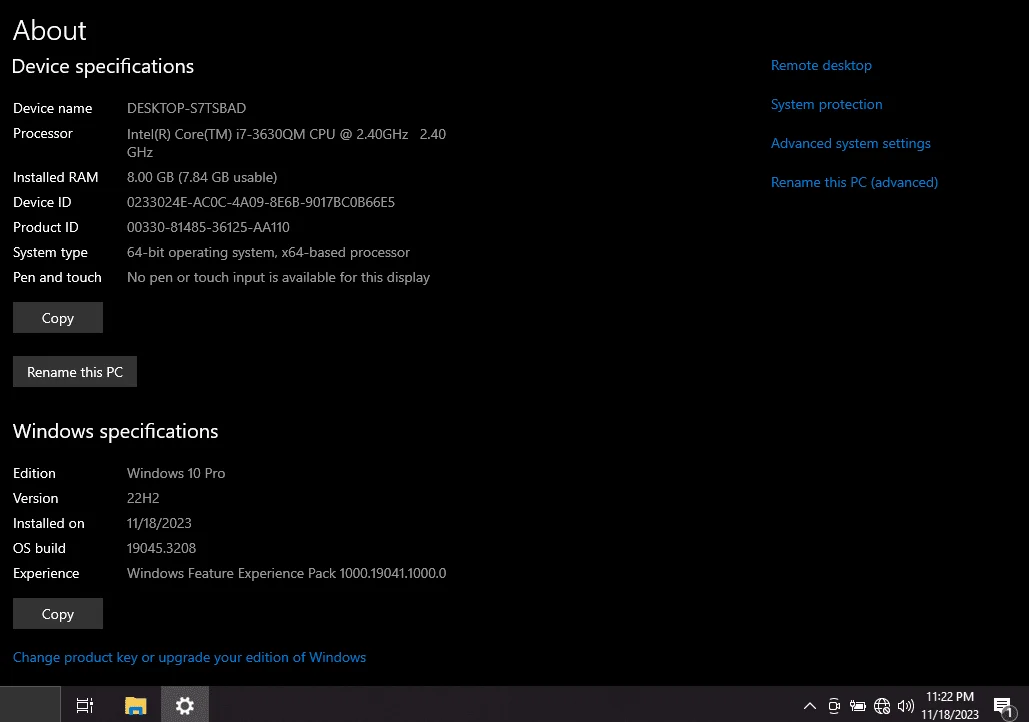Click the Processor label

pyautogui.click(x=43, y=133)
